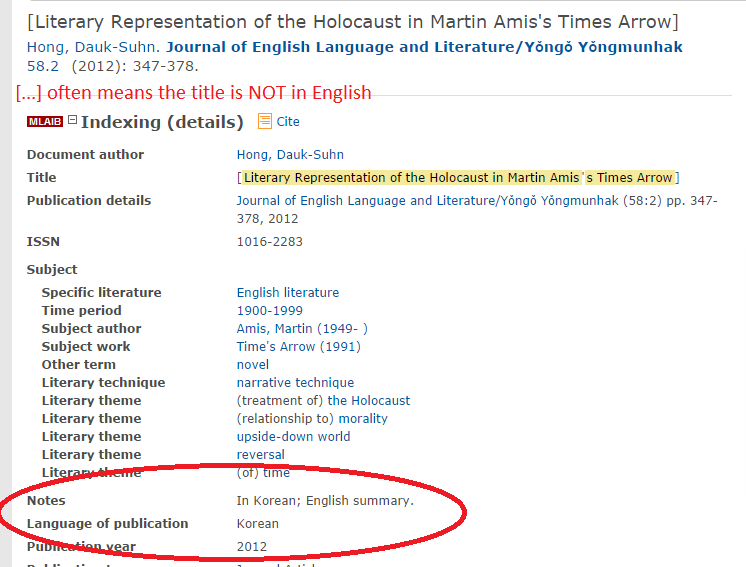Screen dimensions: 746x567
Task: Click the morality theme link
Action: [363, 419]
